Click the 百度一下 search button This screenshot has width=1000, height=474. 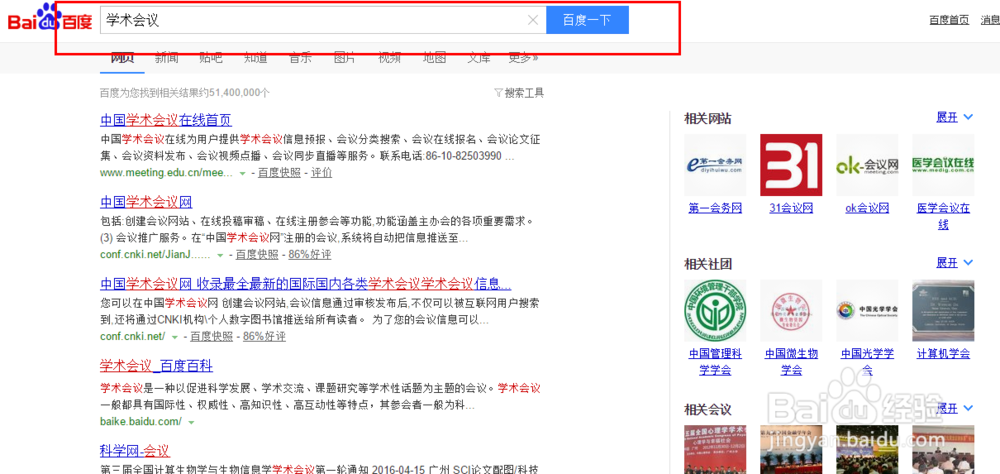(x=587, y=20)
